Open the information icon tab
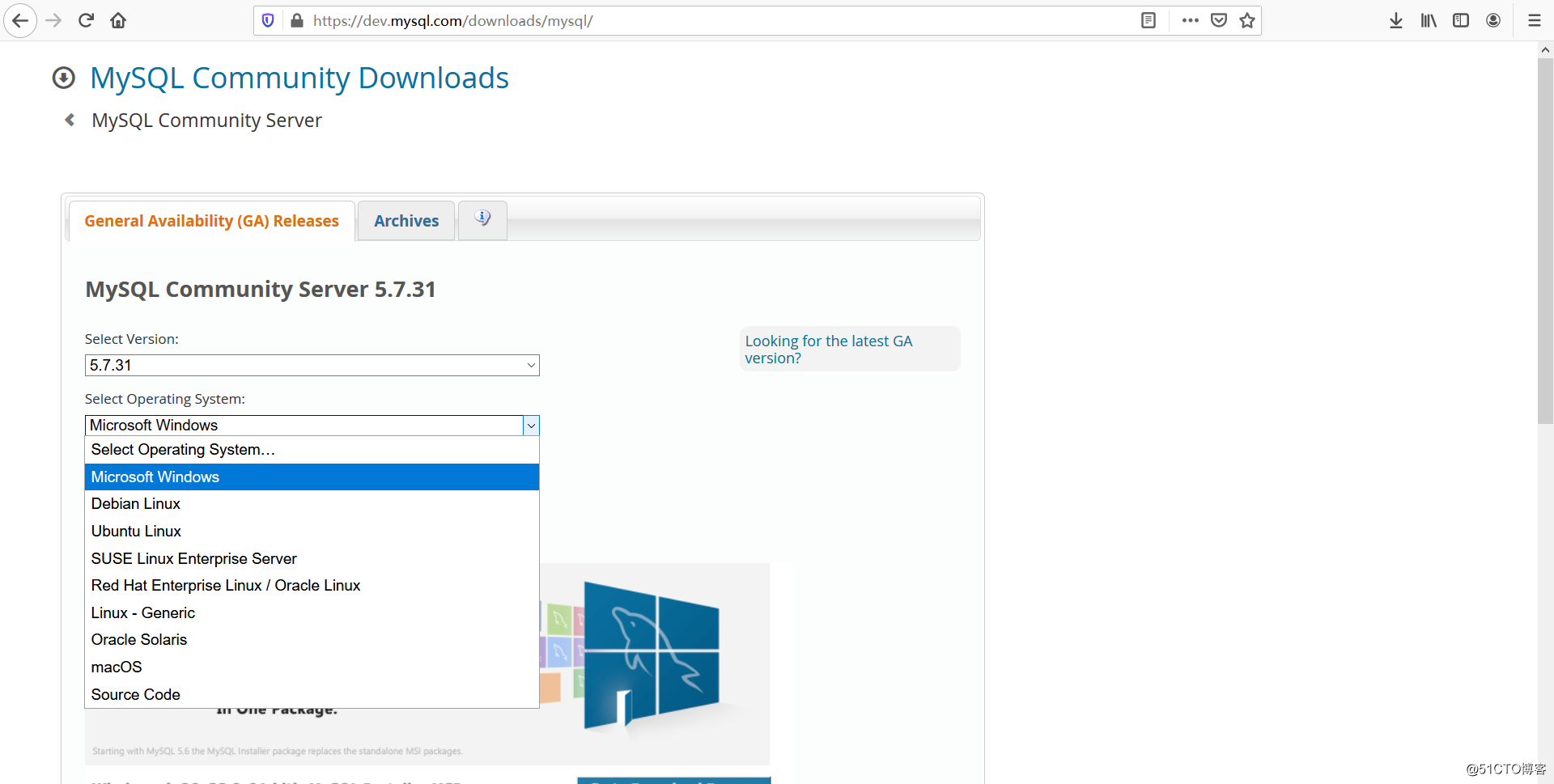Image resolution: width=1554 pixels, height=784 pixels. (482, 220)
